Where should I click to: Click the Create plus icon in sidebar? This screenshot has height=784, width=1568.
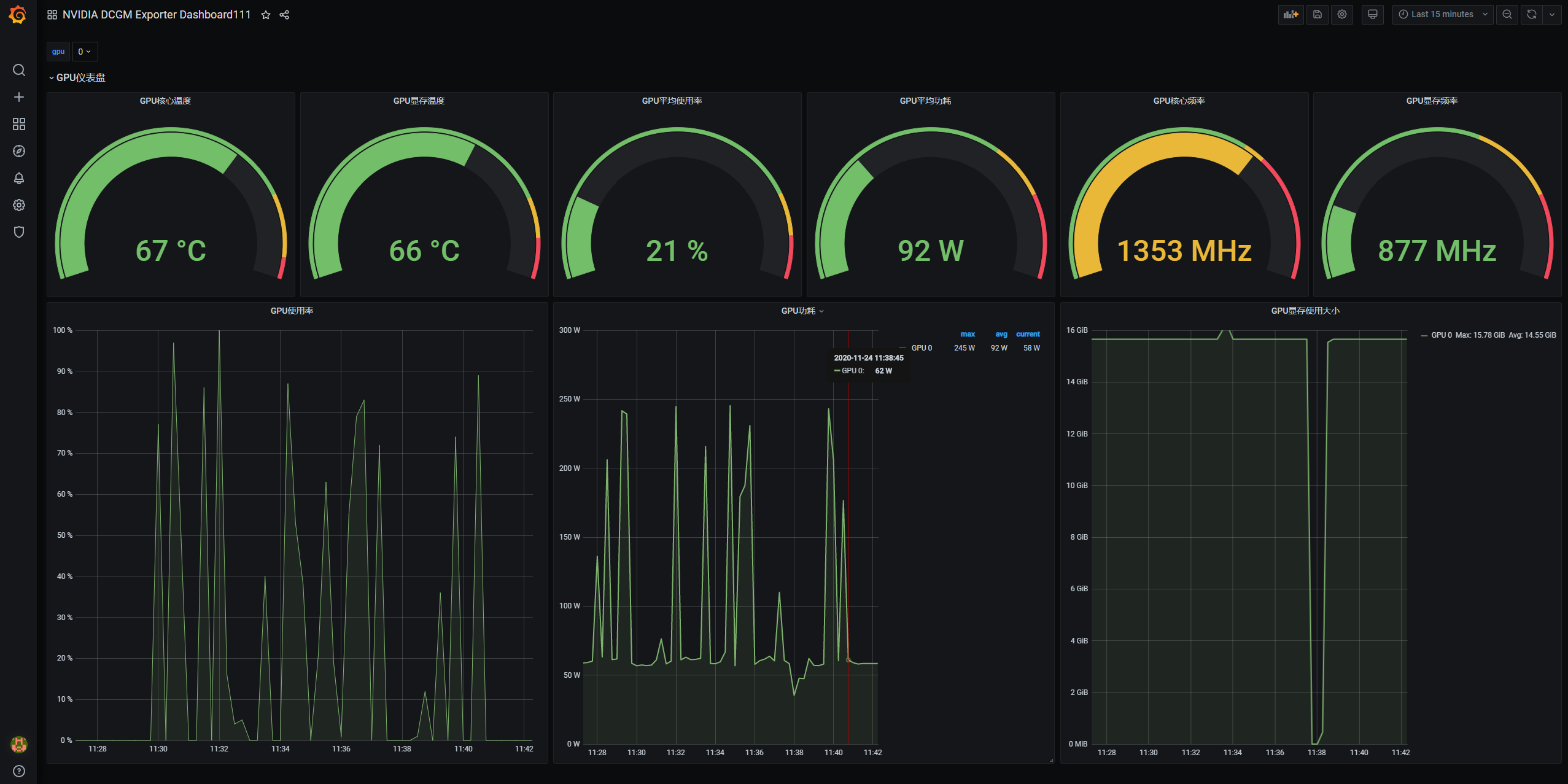click(19, 97)
